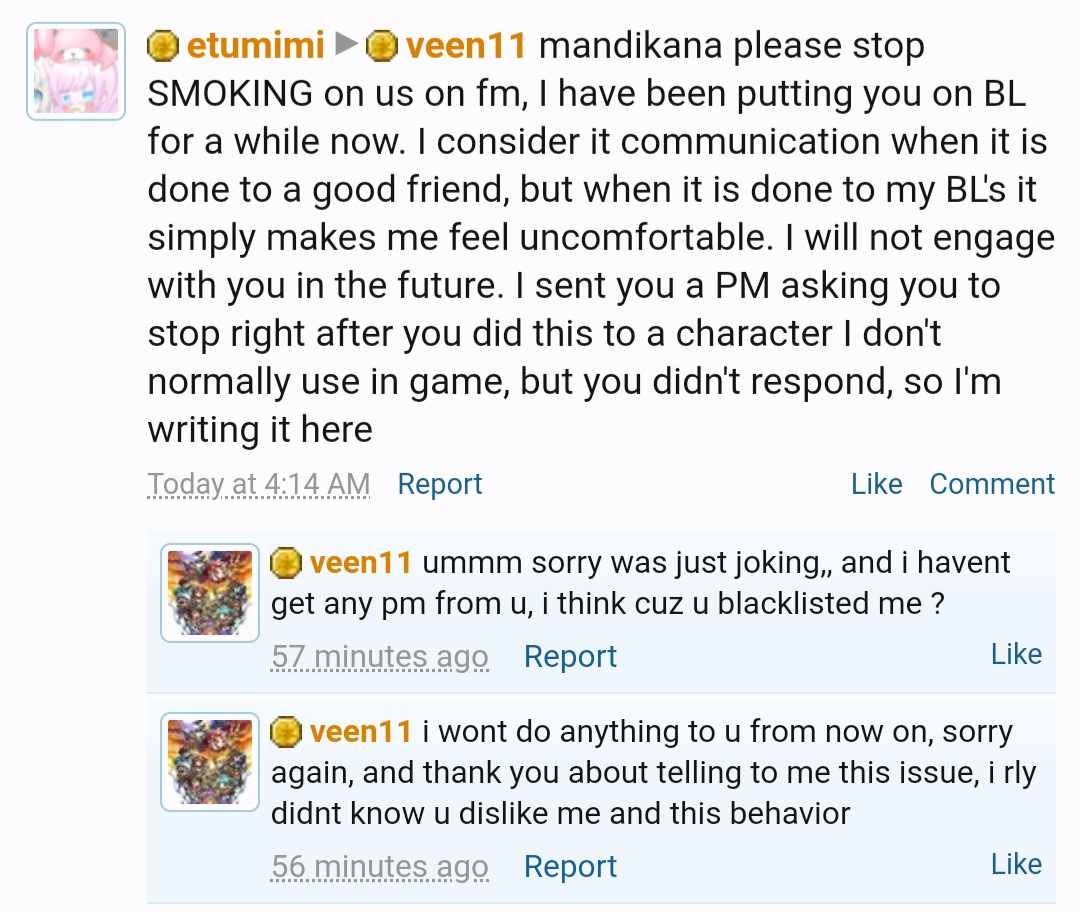Screen dimensions: 1080x913
Task: Open veen11 username link in first reply
Action: tap(361, 563)
